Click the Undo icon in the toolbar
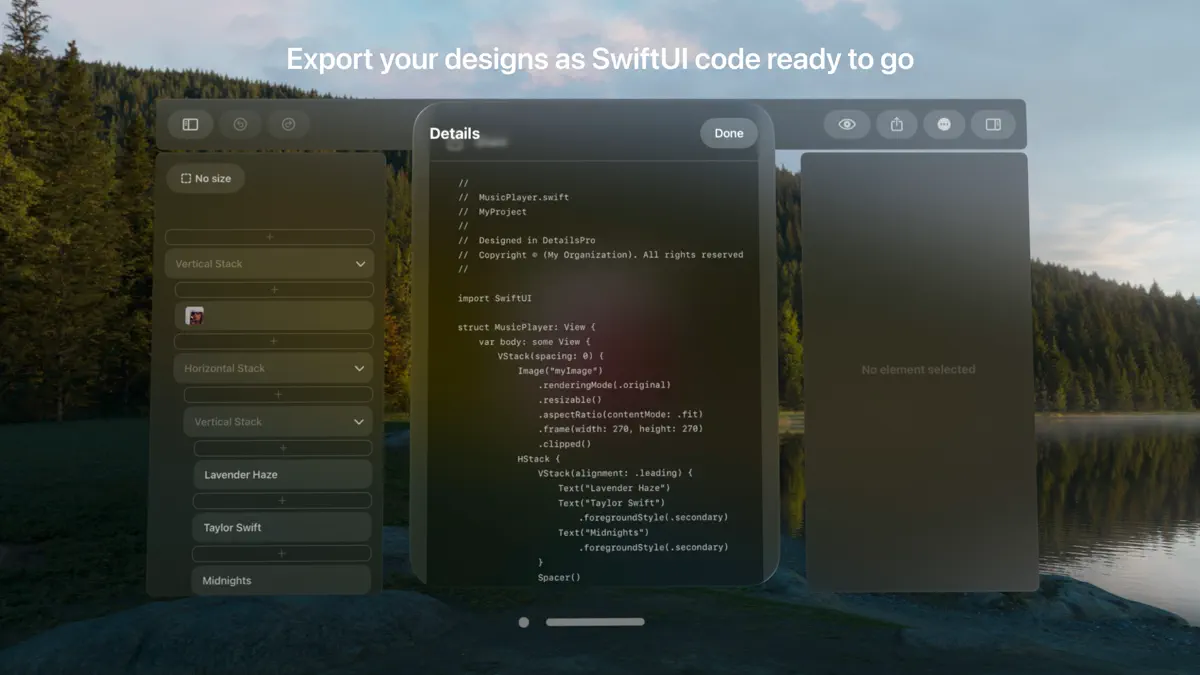Screen dimensions: 1200x675 239,124
